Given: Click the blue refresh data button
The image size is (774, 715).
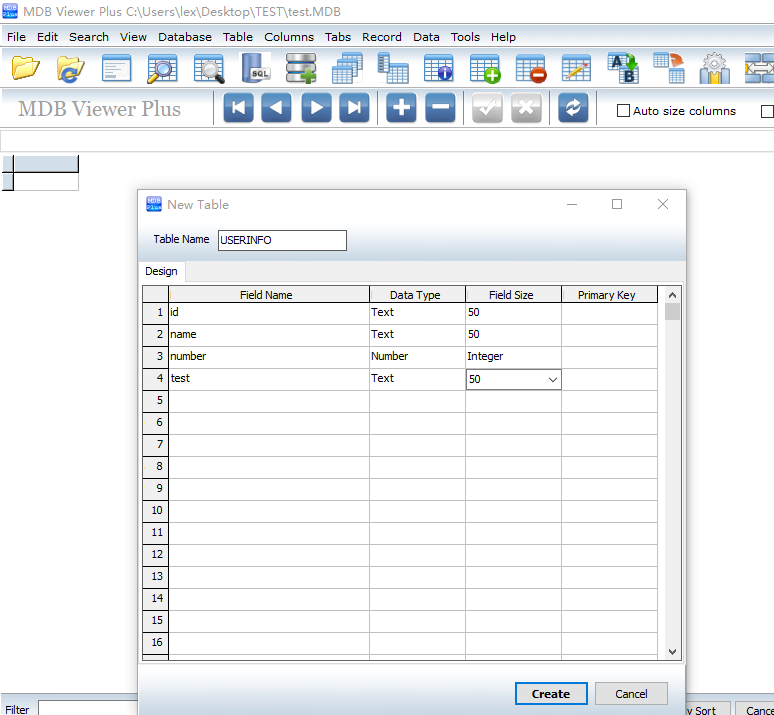Looking at the screenshot, I should coord(573,107).
